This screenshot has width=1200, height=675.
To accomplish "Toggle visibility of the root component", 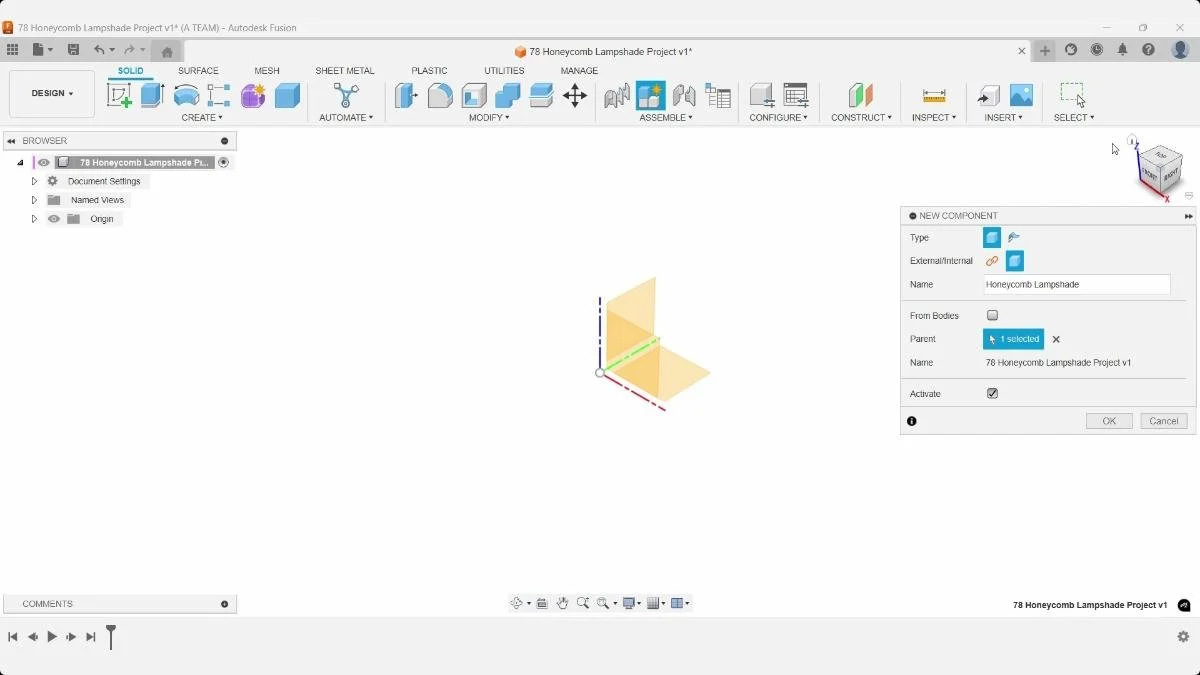I will click(x=43, y=162).
